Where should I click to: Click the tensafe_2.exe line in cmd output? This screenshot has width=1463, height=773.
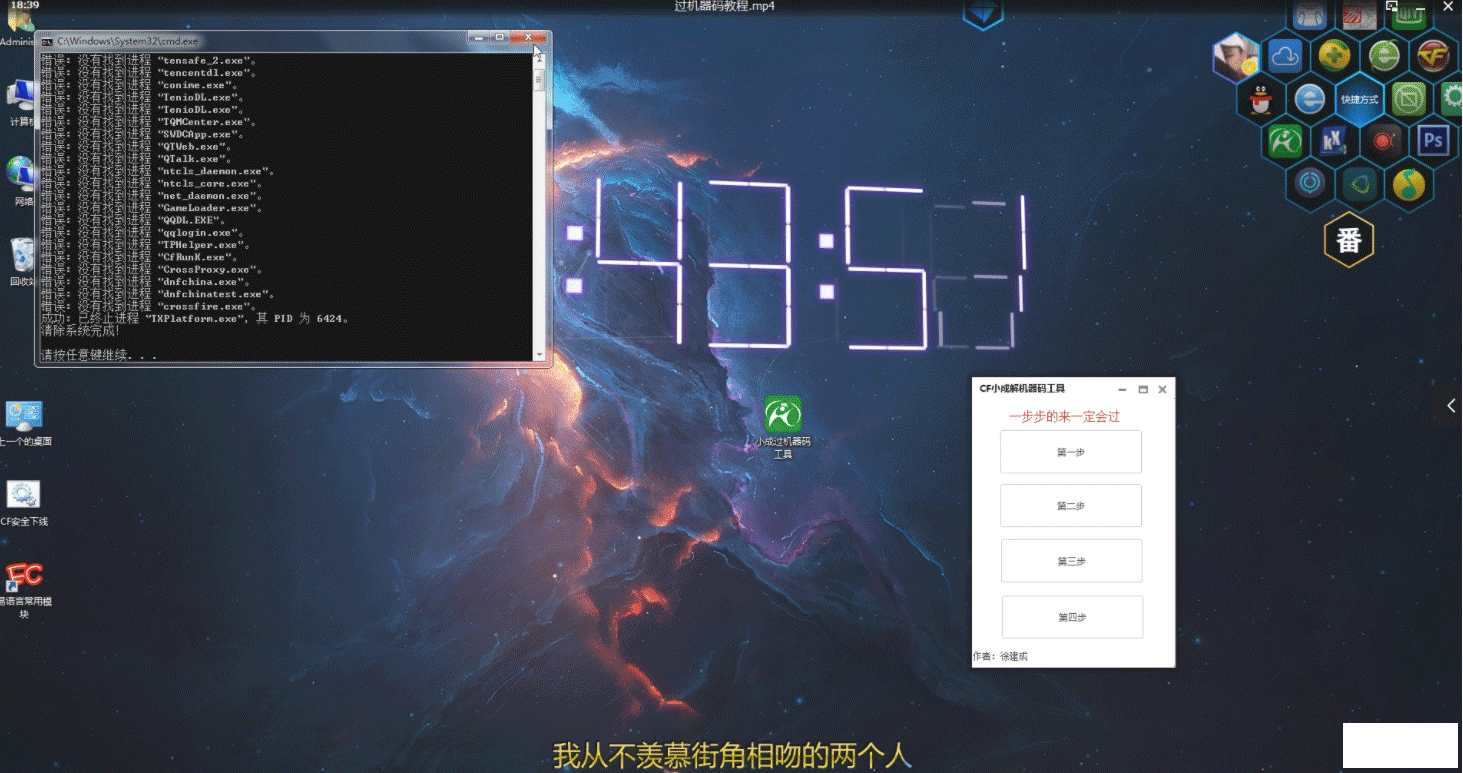click(149, 60)
